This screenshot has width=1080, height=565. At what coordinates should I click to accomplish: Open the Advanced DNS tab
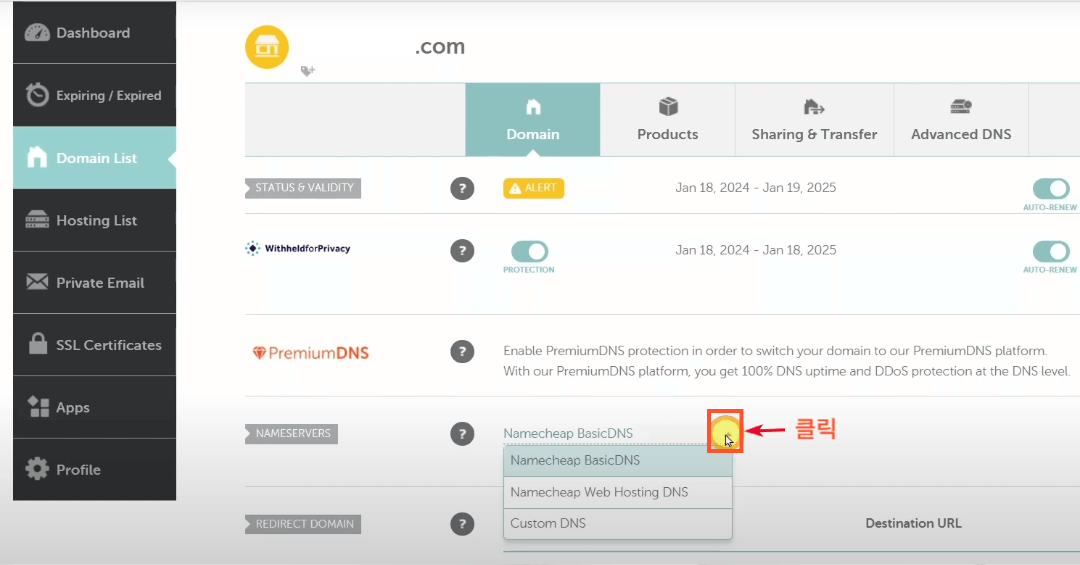tap(961, 119)
